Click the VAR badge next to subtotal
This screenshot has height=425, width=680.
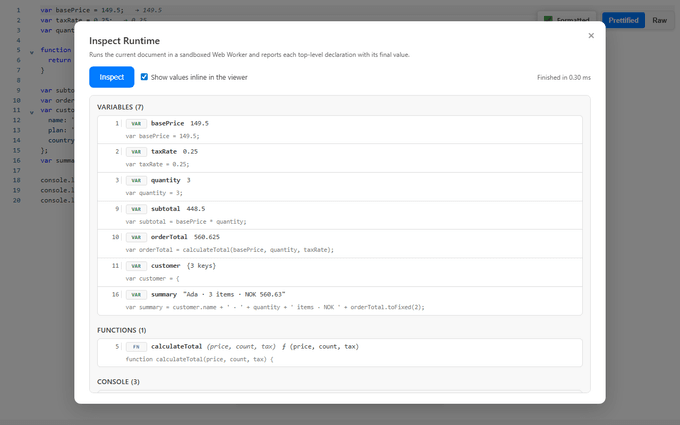[136, 209]
